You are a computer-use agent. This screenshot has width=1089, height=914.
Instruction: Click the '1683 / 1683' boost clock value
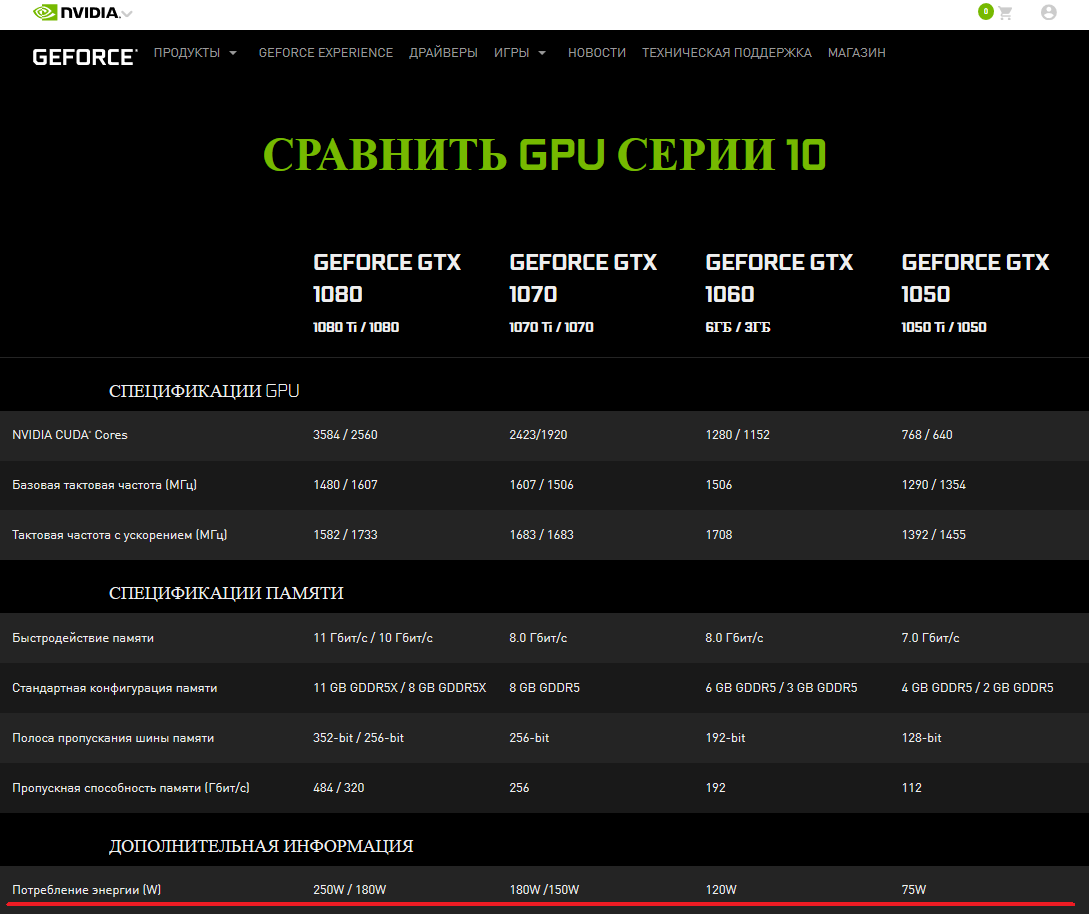pyautogui.click(x=542, y=535)
